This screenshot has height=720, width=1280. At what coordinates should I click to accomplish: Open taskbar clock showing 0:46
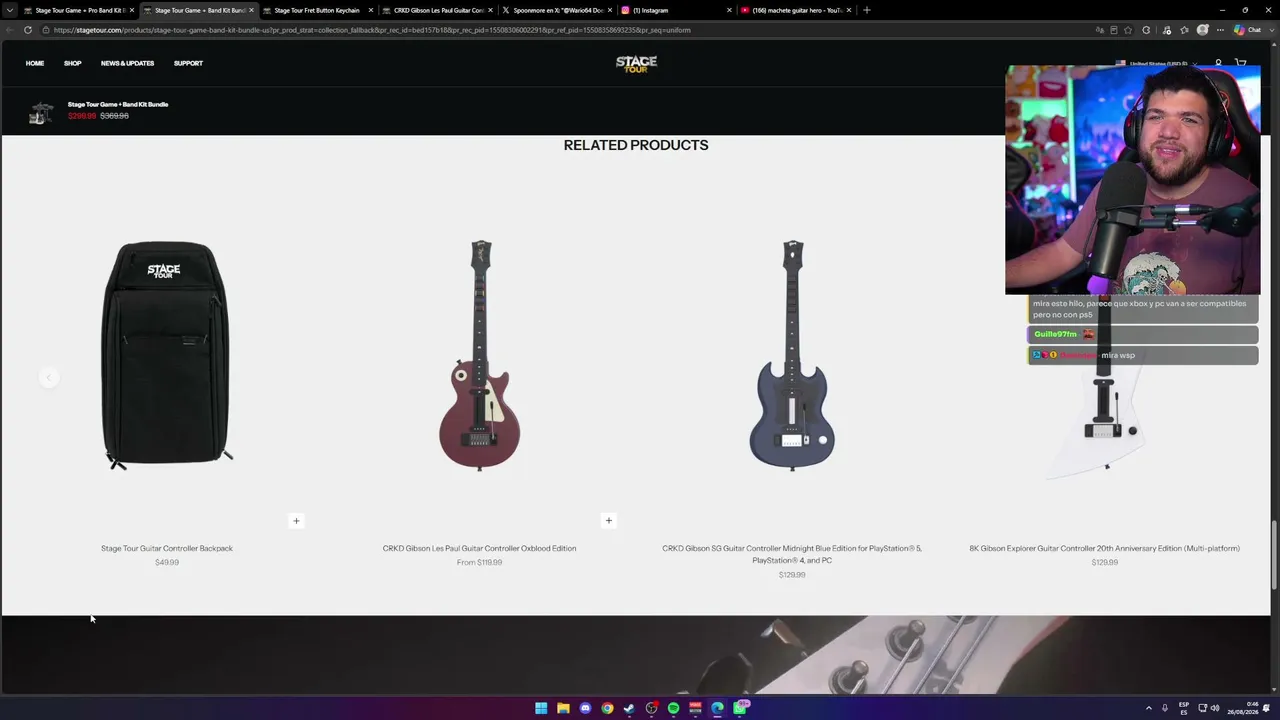click(x=1243, y=708)
